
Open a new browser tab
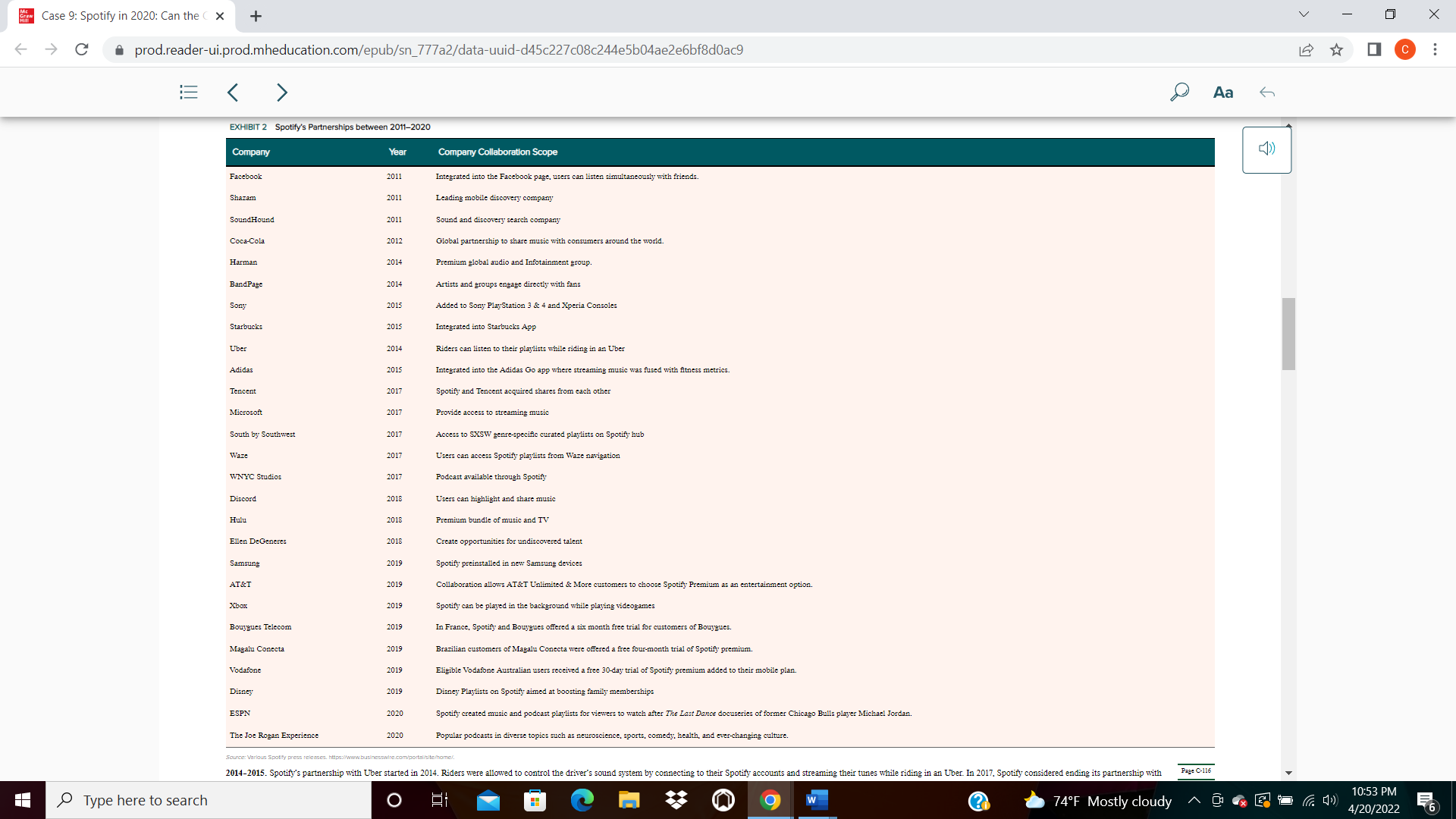(x=256, y=16)
